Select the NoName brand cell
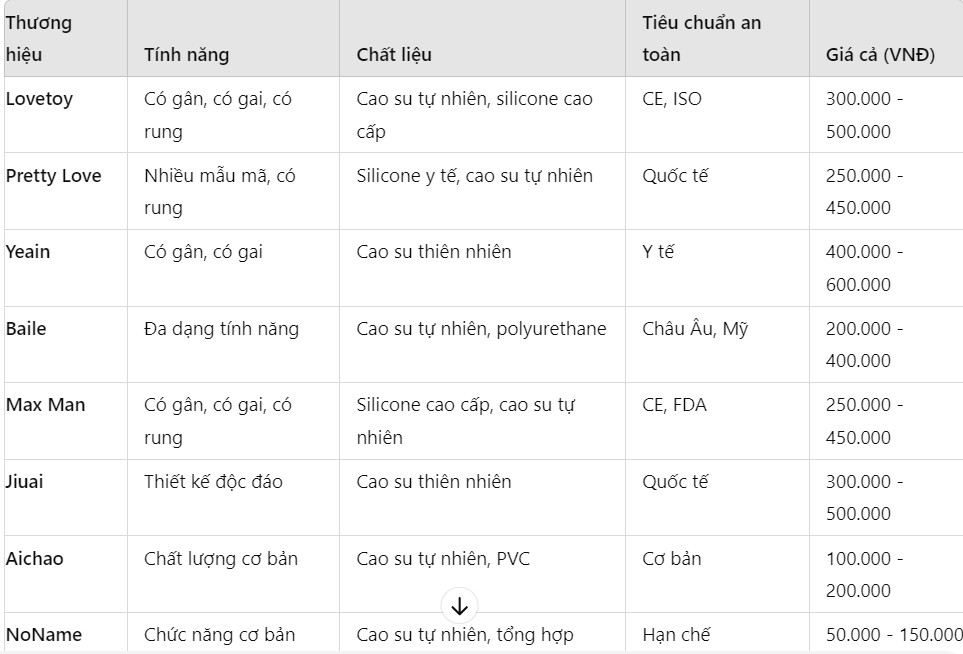This screenshot has height=654, width=963. [44, 635]
